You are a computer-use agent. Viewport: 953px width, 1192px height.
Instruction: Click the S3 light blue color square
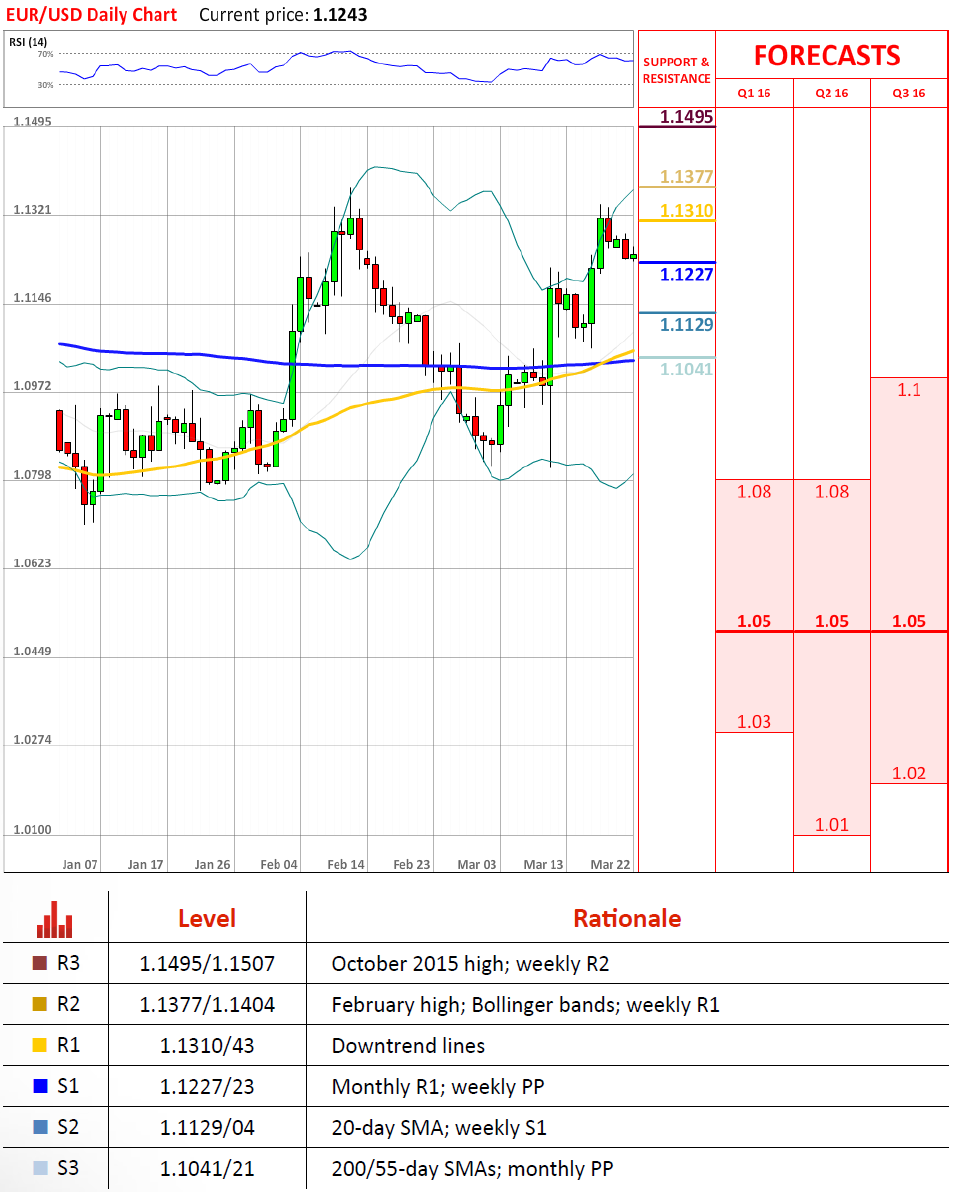[40, 1168]
